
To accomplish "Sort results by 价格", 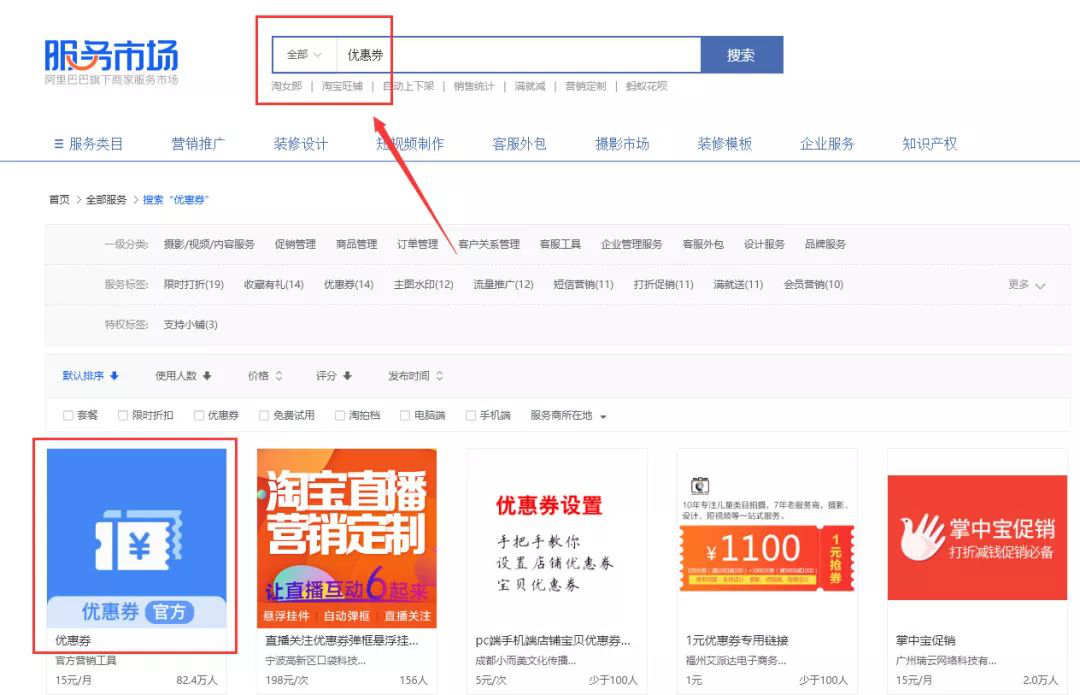I will coord(265,375).
